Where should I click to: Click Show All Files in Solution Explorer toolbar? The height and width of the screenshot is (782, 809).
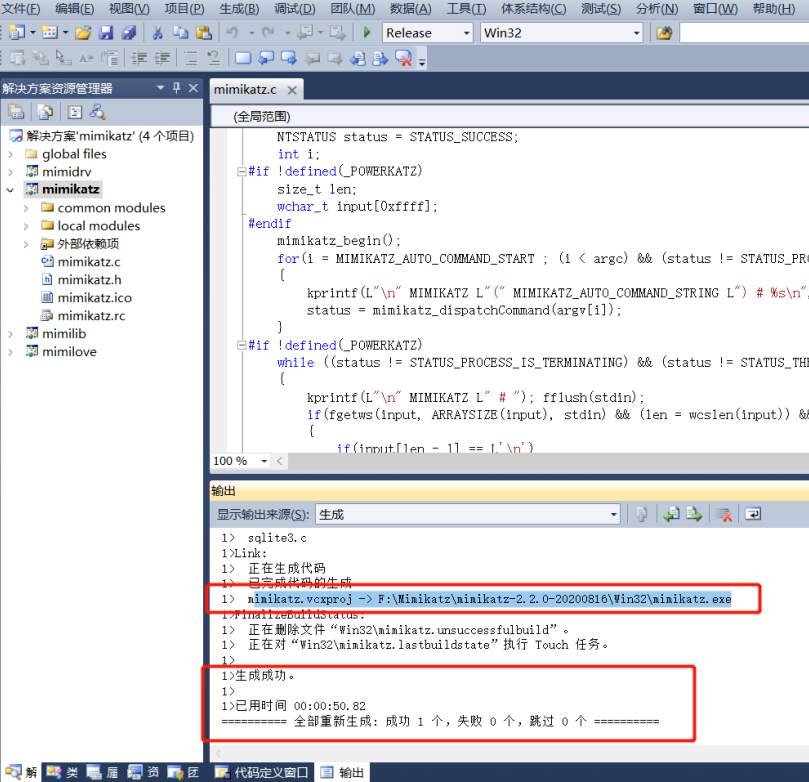45,111
